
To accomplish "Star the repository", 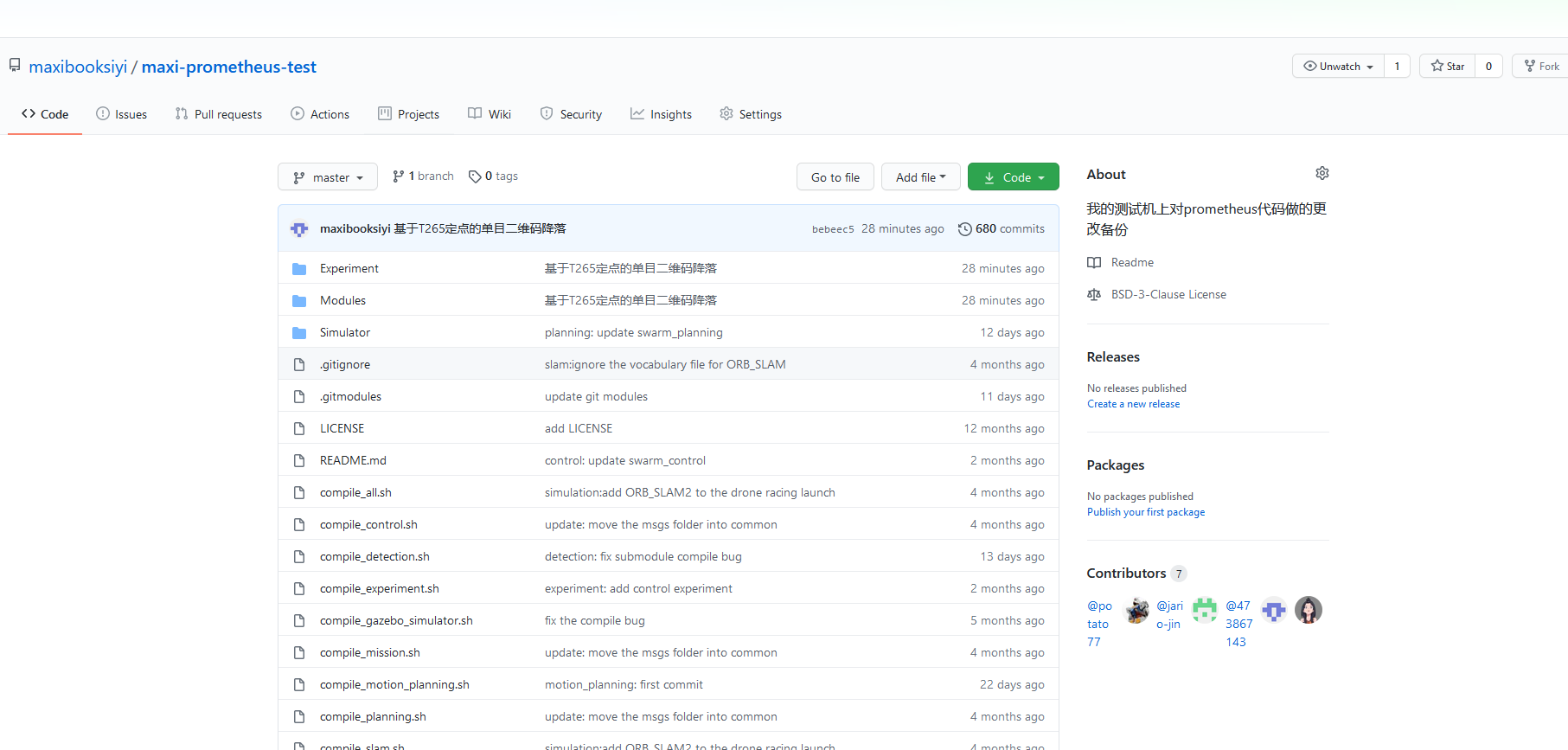I will tap(1447, 67).
